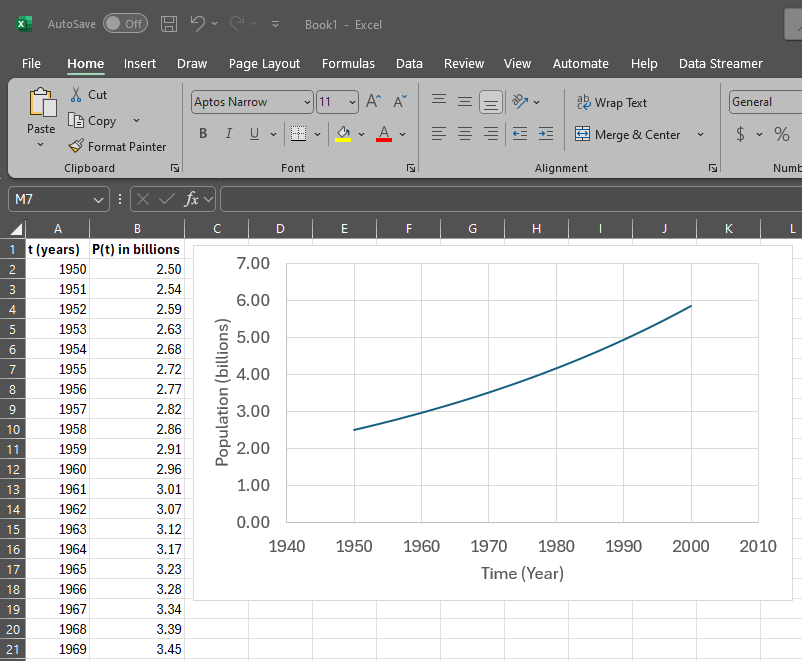Viewport: 802px width, 661px height.
Task: Click the Redo icon
Action: tap(237, 23)
